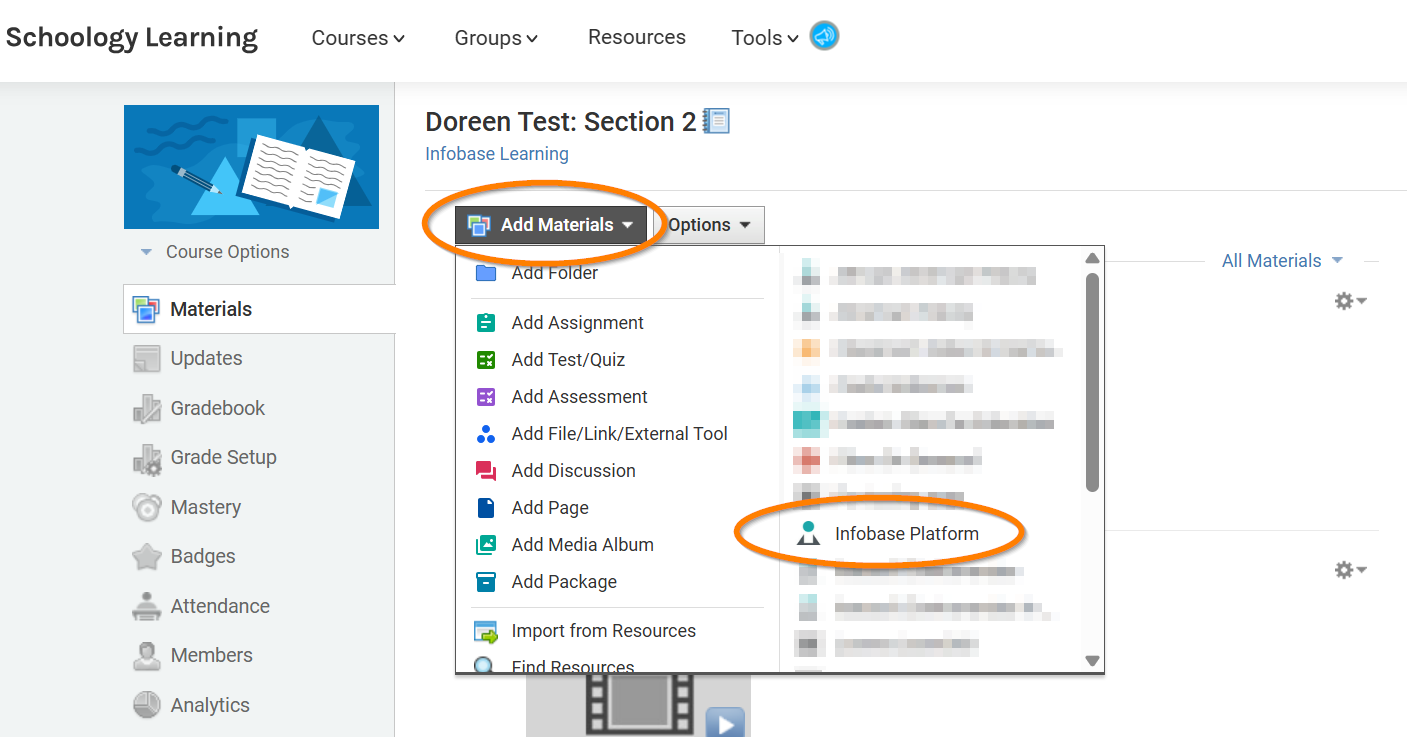Open the Tools dropdown menu

point(764,38)
